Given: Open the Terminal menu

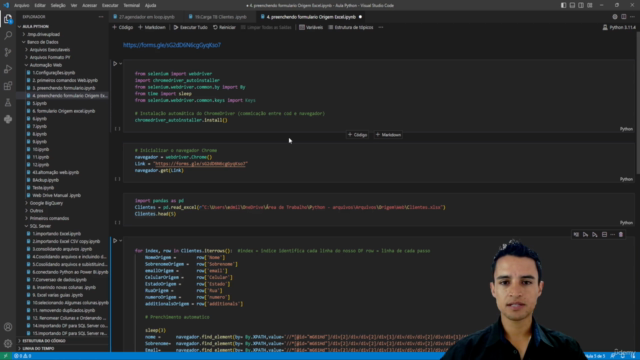Looking at the screenshot, I should pos(131,5).
